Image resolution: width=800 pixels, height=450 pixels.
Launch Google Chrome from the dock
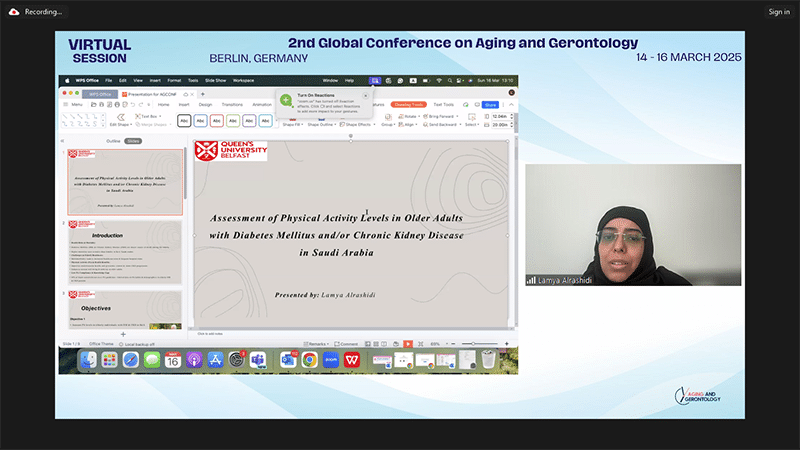pos(310,360)
